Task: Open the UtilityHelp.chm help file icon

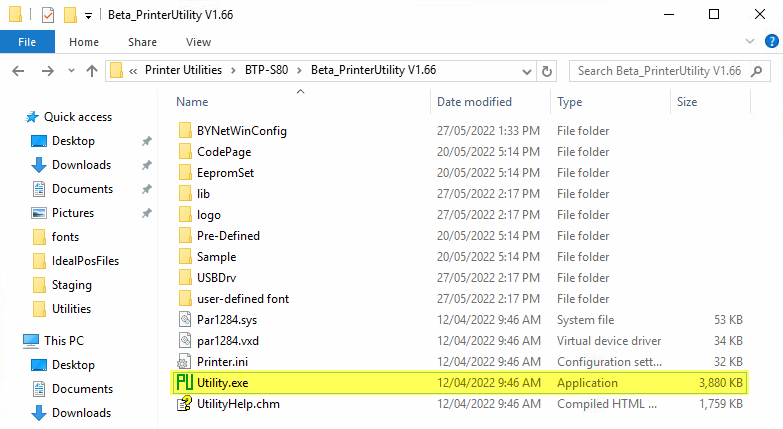Action: click(x=184, y=404)
